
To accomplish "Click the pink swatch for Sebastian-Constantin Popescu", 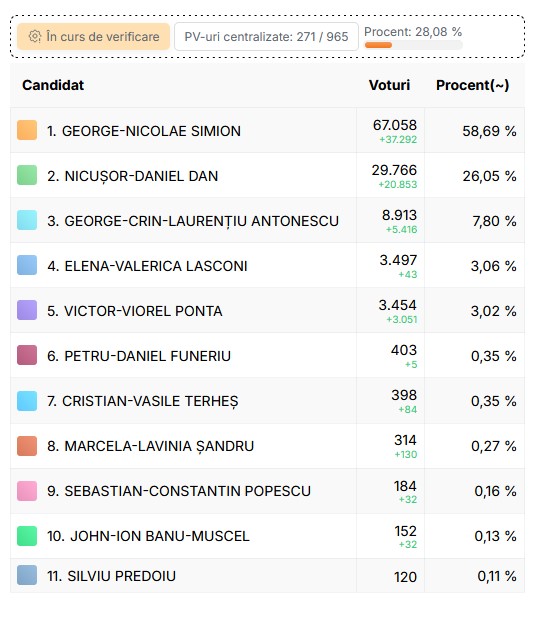I will click(x=27, y=490).
